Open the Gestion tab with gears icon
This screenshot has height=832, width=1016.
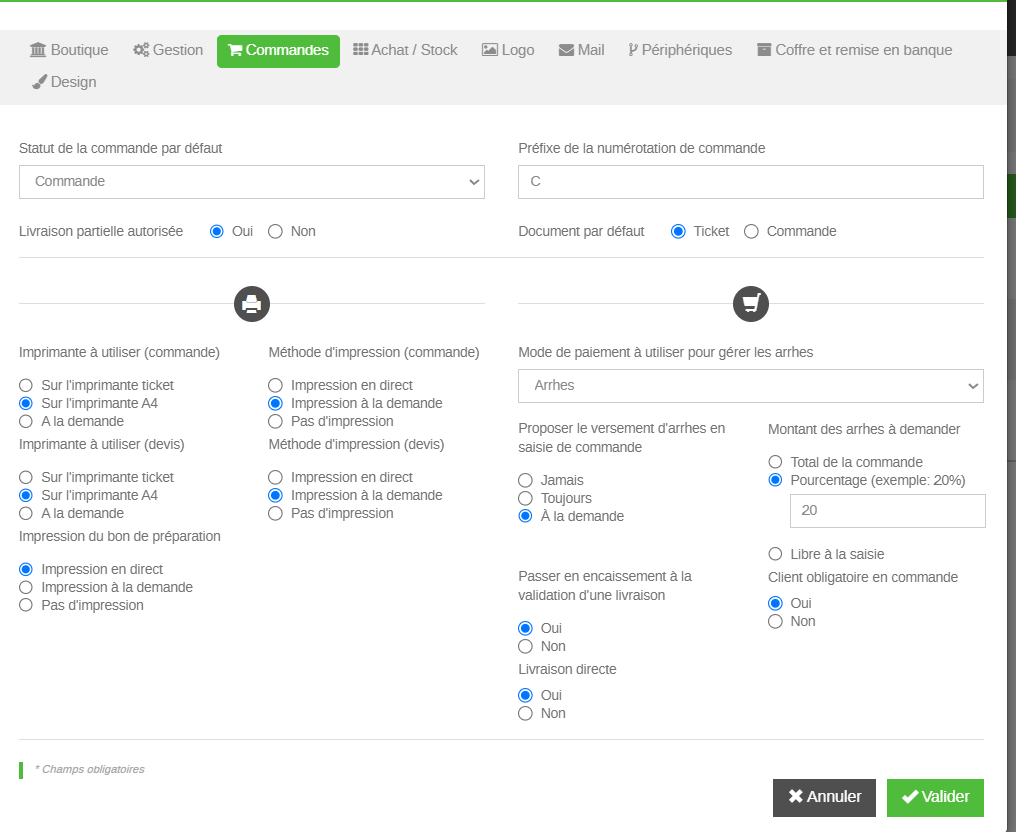pyautogui.click(x=168, y=50)
